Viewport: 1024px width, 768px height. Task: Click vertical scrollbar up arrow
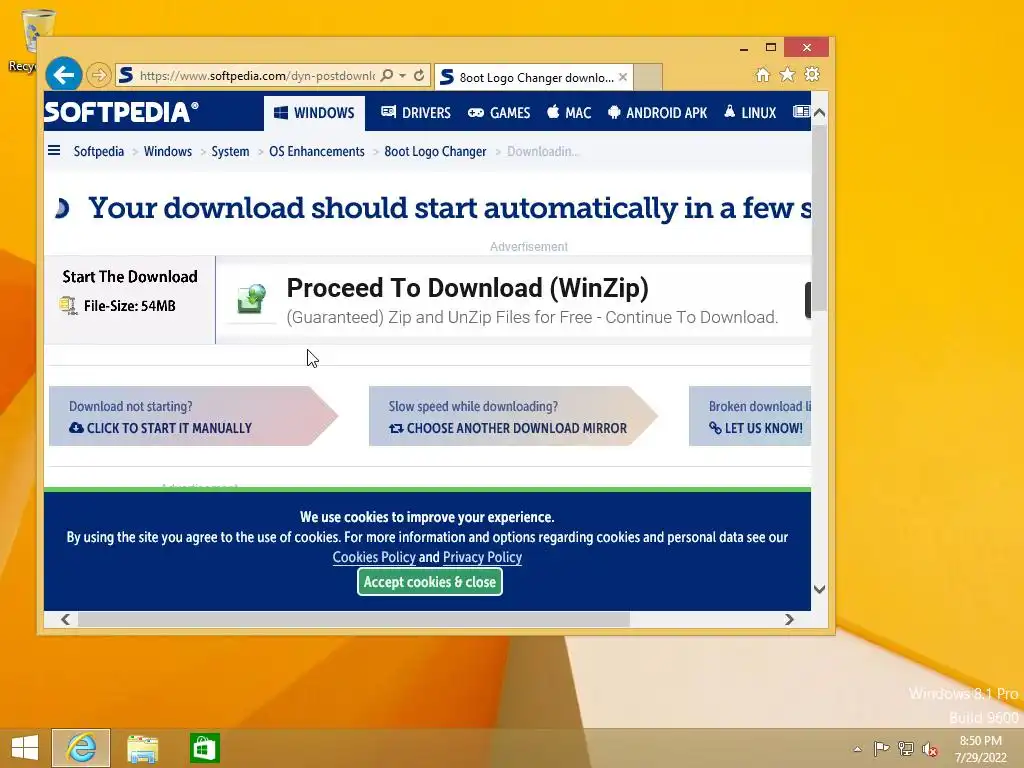click(x=819, y=112)
